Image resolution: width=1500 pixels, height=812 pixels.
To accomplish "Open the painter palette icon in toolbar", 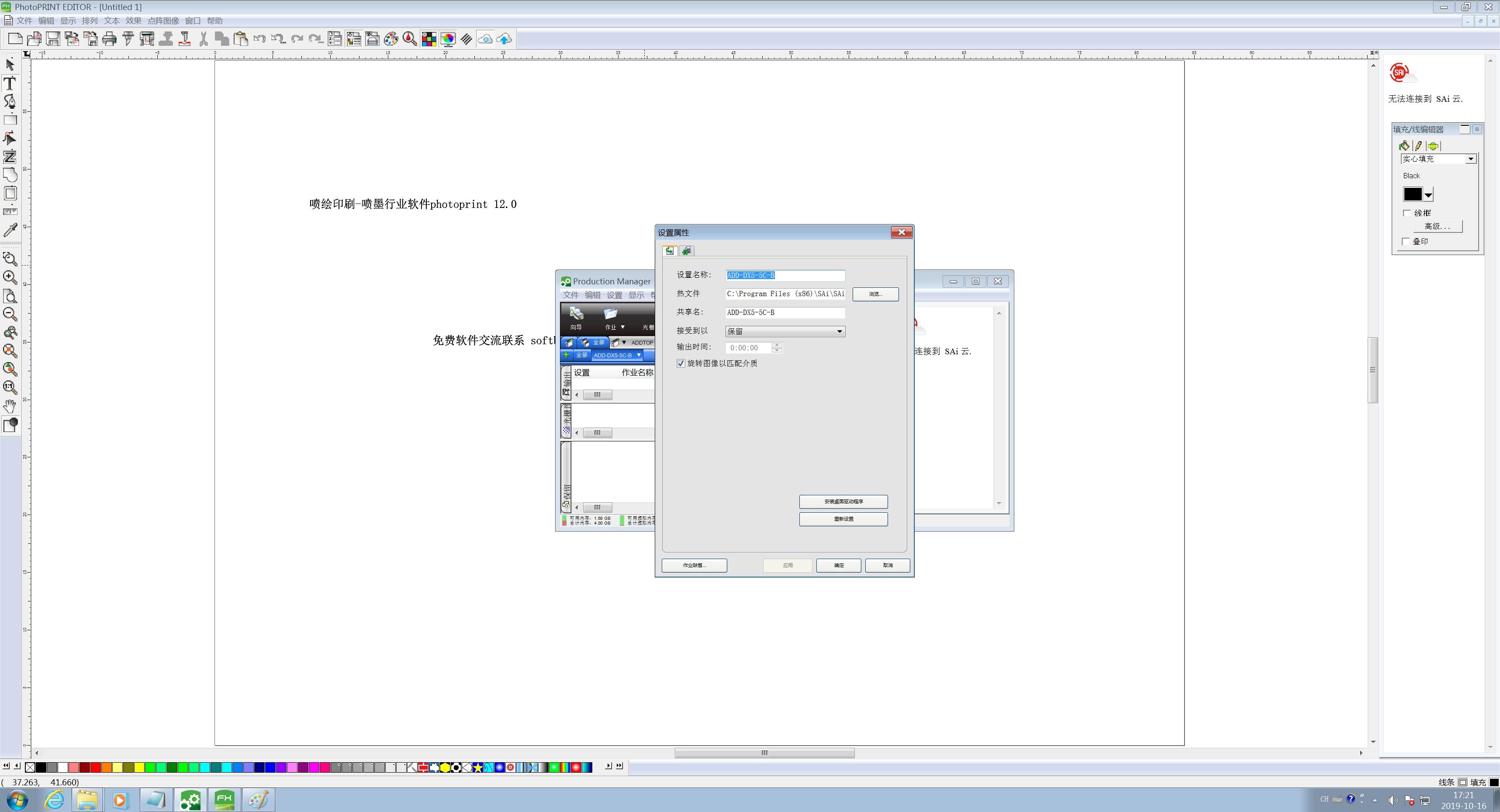I will (x=391, y=39).
